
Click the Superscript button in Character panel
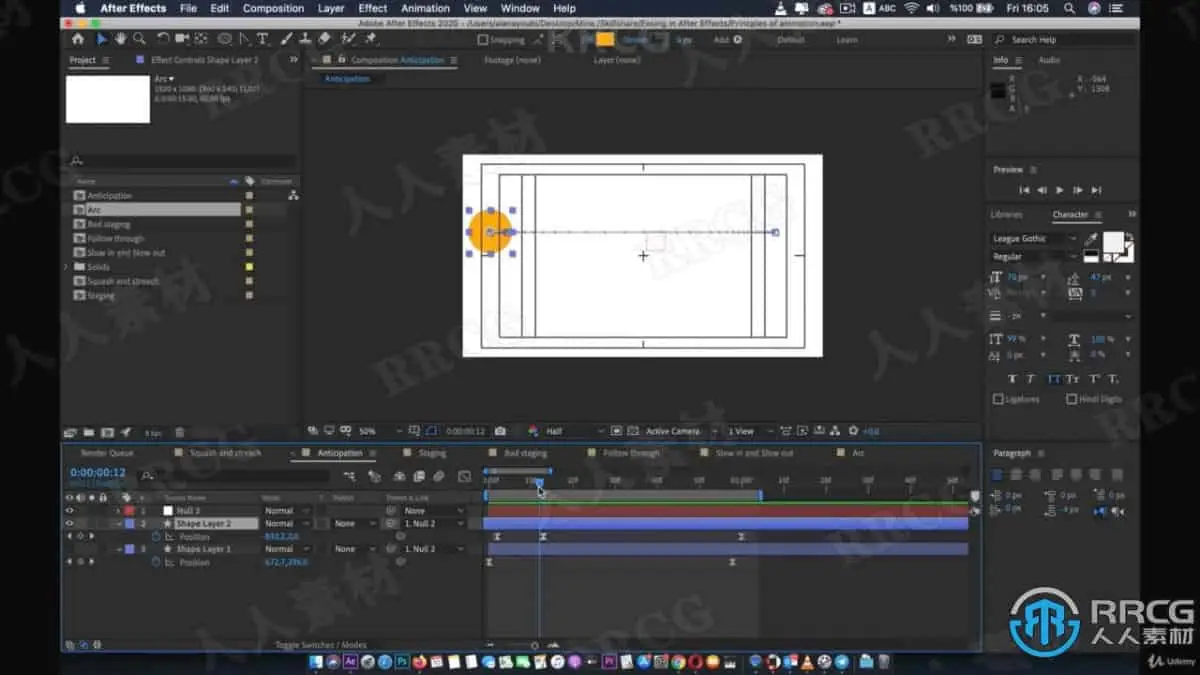(x=1096, y=379)
